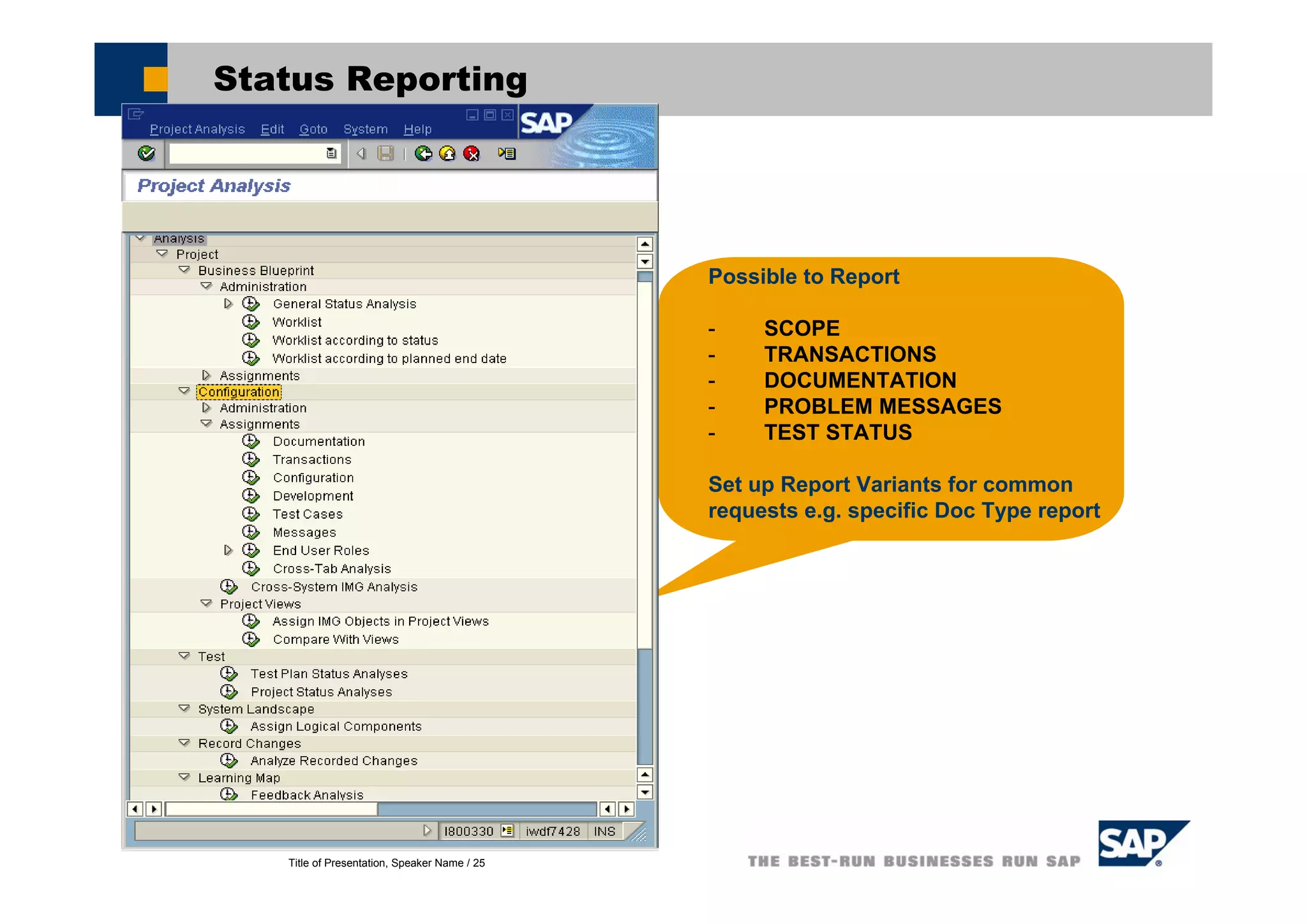Click the red Cancel icon
The image size is (1307, 924).
(471, 153)
